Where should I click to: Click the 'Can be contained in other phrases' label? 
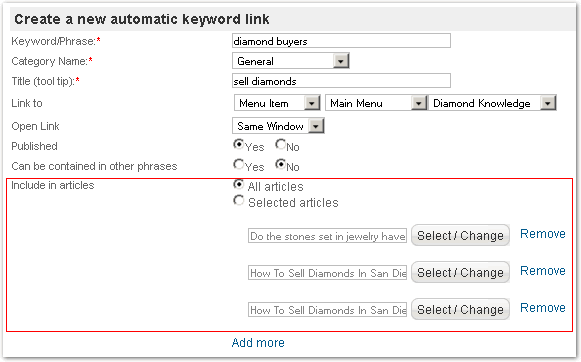click(94, 166)
